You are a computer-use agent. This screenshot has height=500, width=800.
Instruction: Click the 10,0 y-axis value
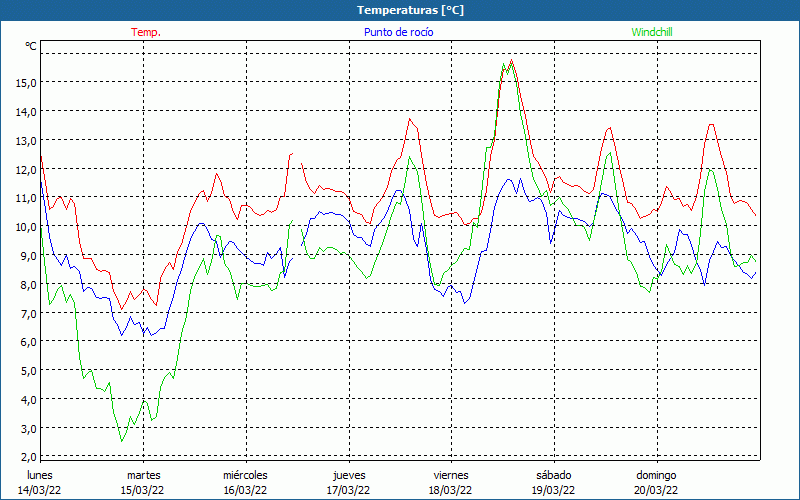(x=26, y=227)
